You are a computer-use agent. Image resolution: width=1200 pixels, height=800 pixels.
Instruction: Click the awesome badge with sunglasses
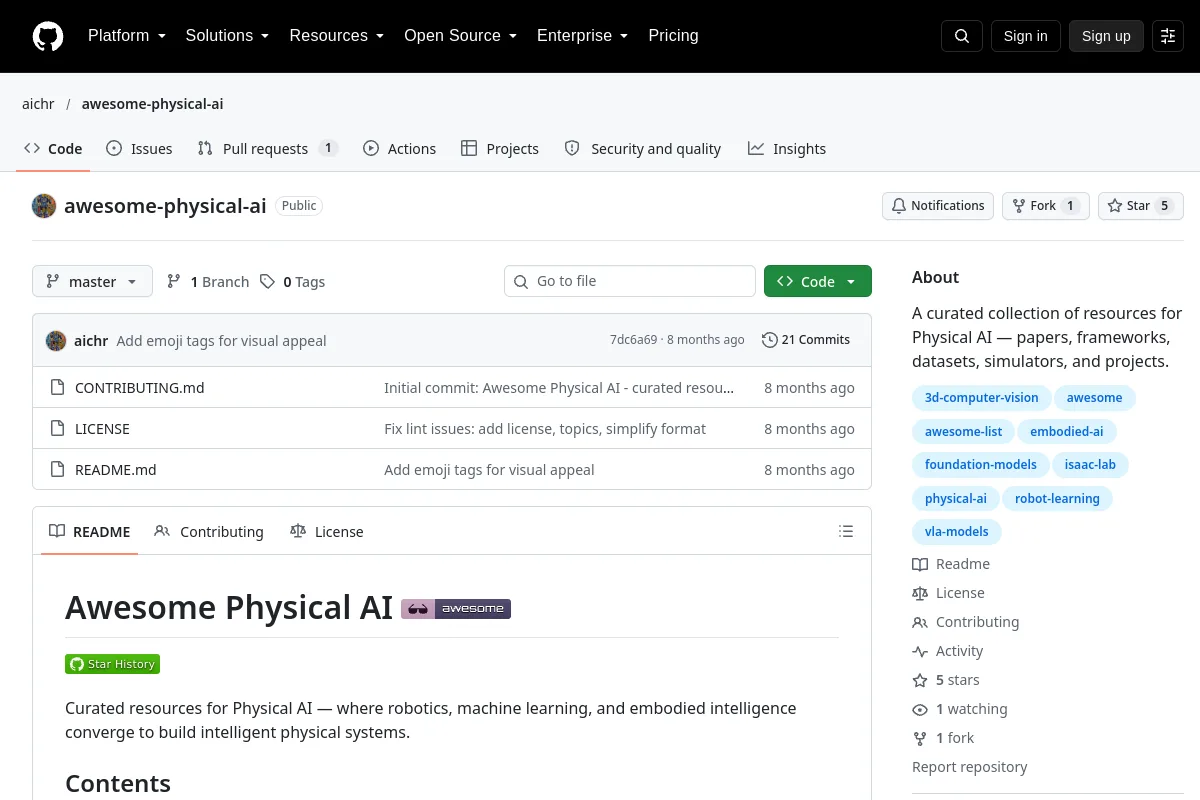(x=456, y=609)
